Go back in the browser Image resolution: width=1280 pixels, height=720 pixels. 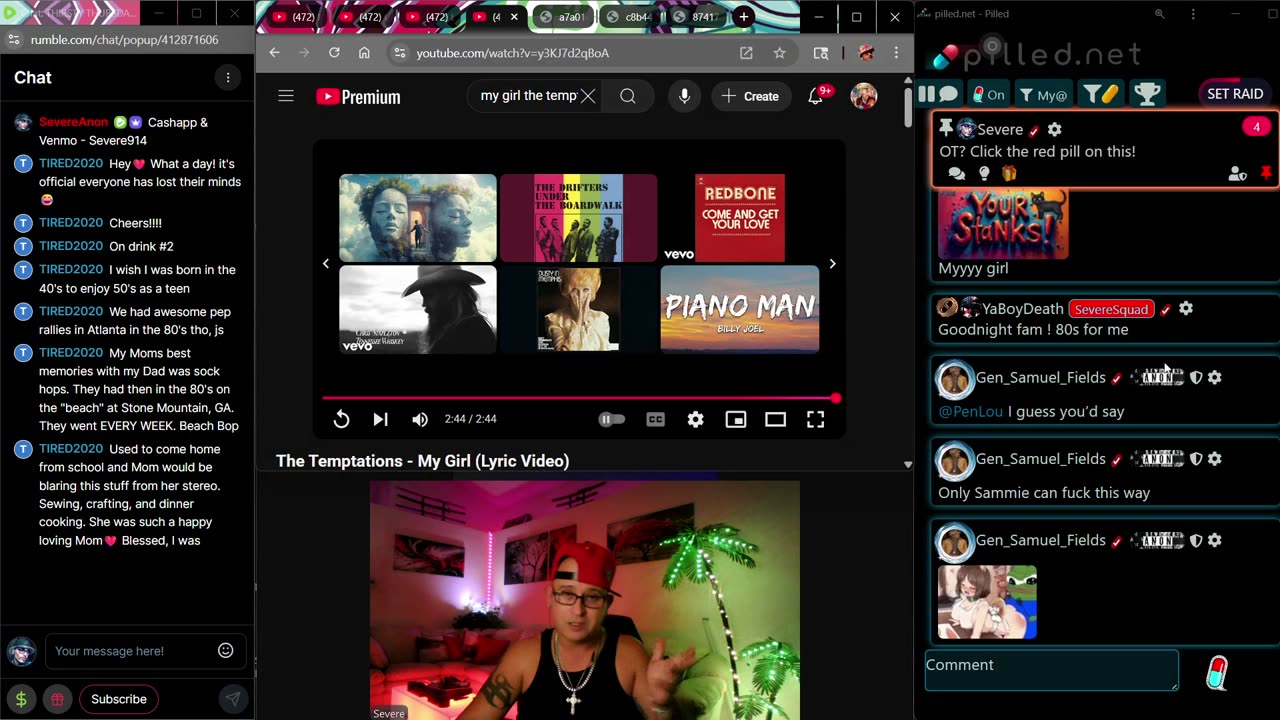click(275, 53)
